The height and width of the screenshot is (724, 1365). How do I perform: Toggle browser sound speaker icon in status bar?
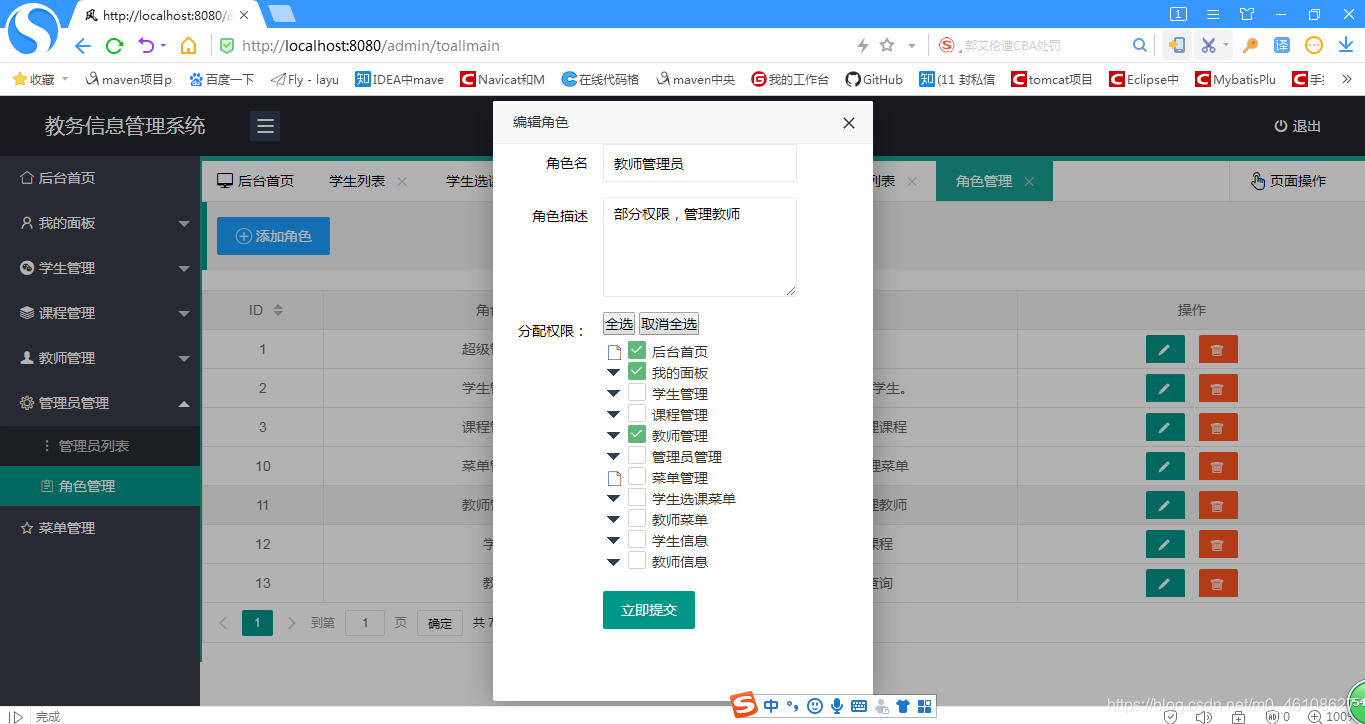(1204, 716)
